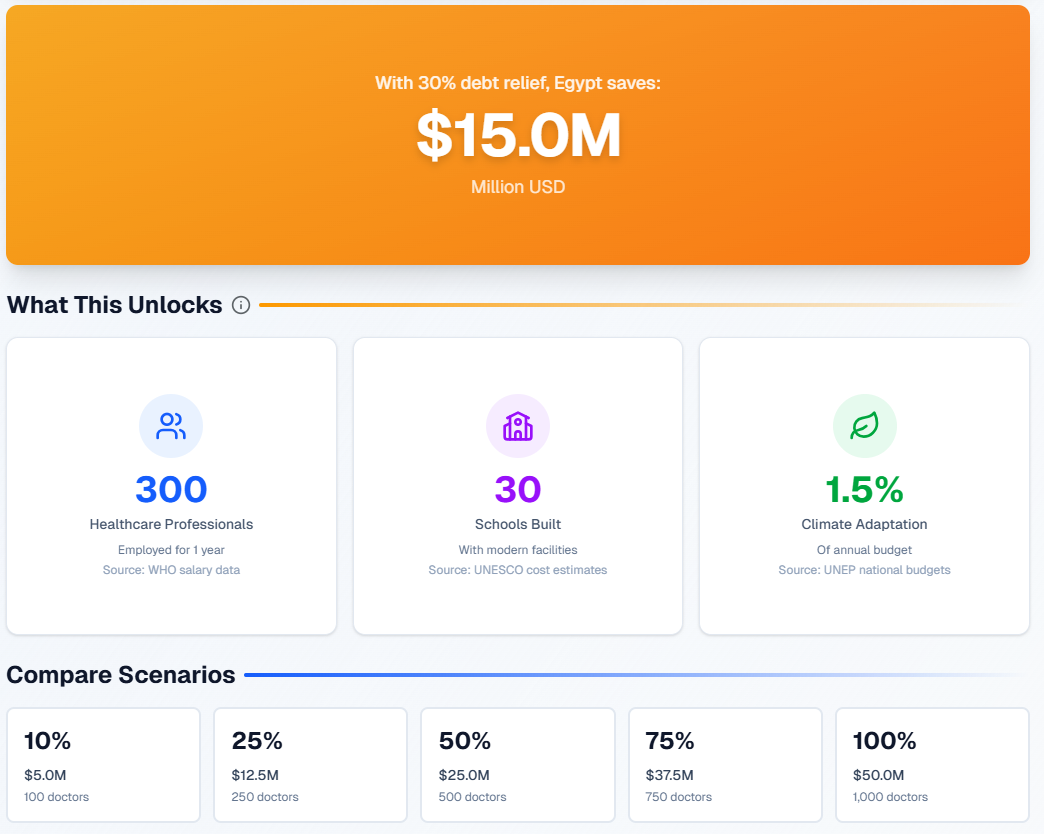This screenshot has height=834, width=1044.
Task: Click the info icon beside What This Unlocks
Action: coord(241,305)
